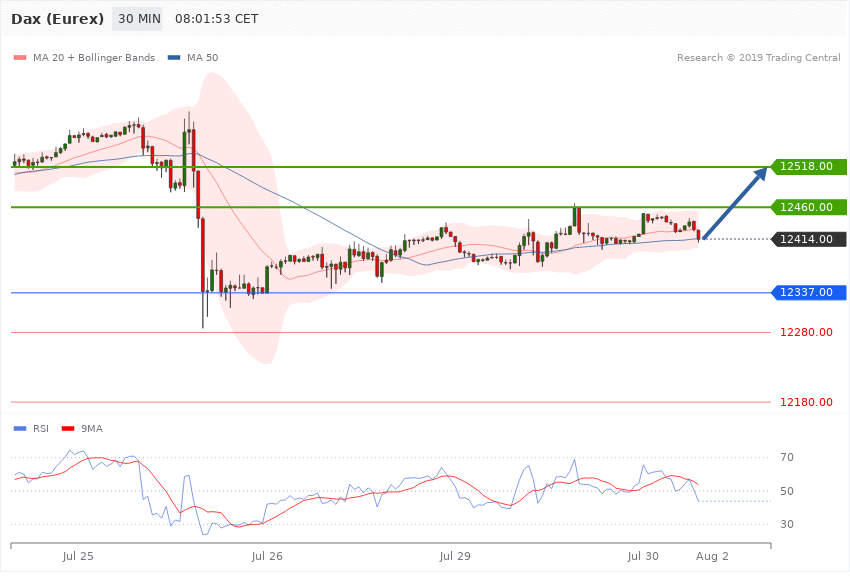Click the Jul 25 date axis label
Screen dimensions: 850x576
[78, 556]
